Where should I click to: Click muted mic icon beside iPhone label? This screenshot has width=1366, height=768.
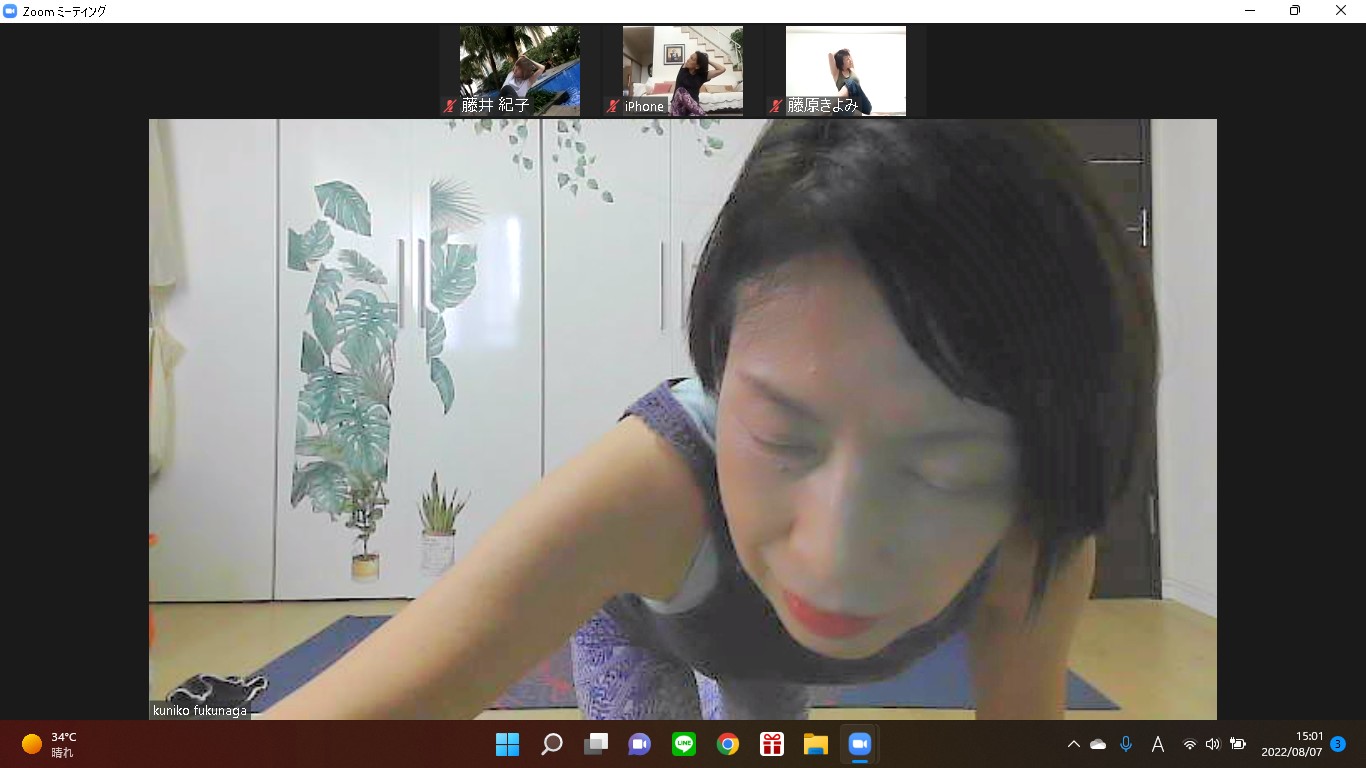[x=613, y=106]
